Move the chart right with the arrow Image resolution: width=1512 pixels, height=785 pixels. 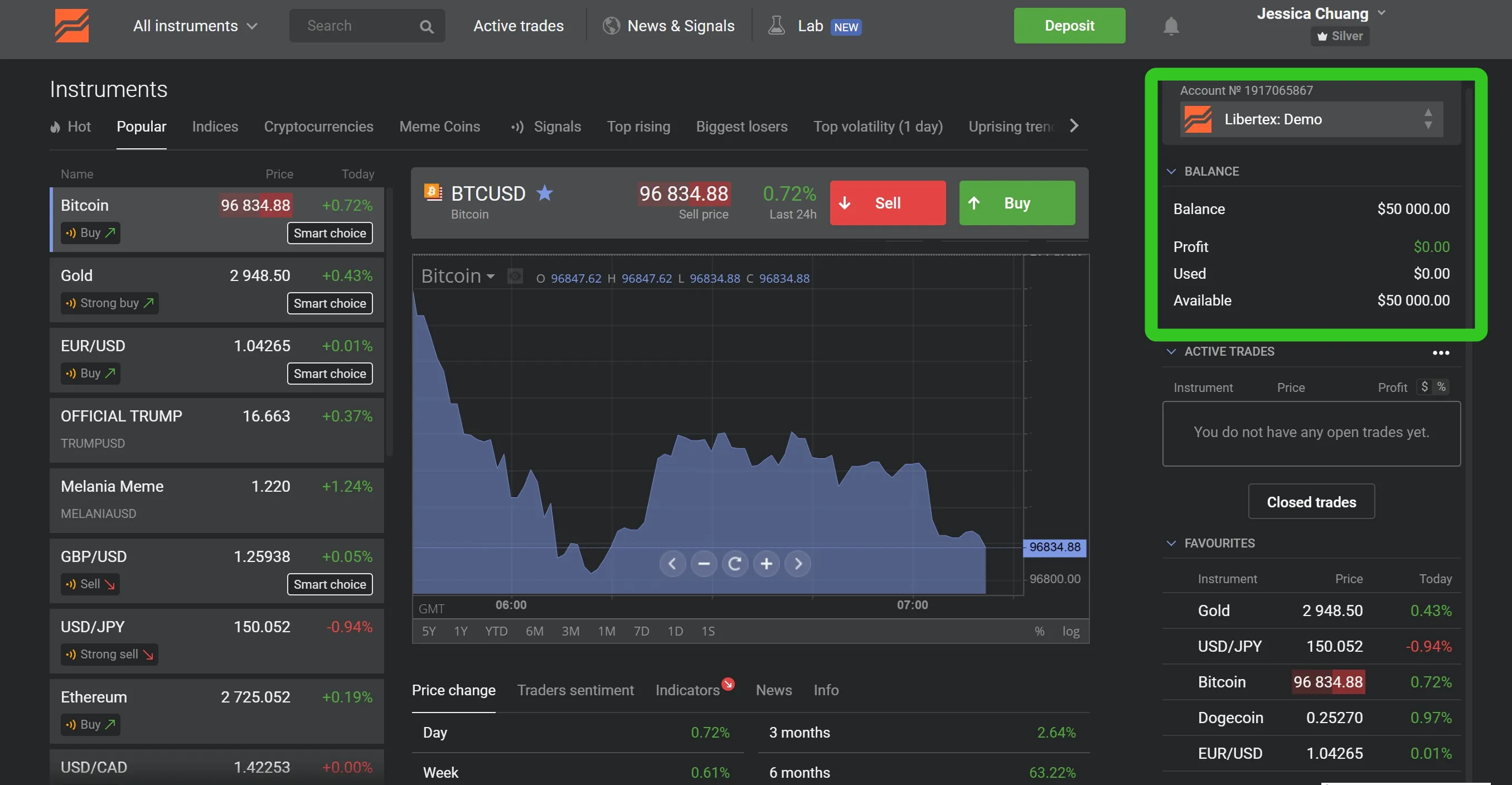point(798,564)
